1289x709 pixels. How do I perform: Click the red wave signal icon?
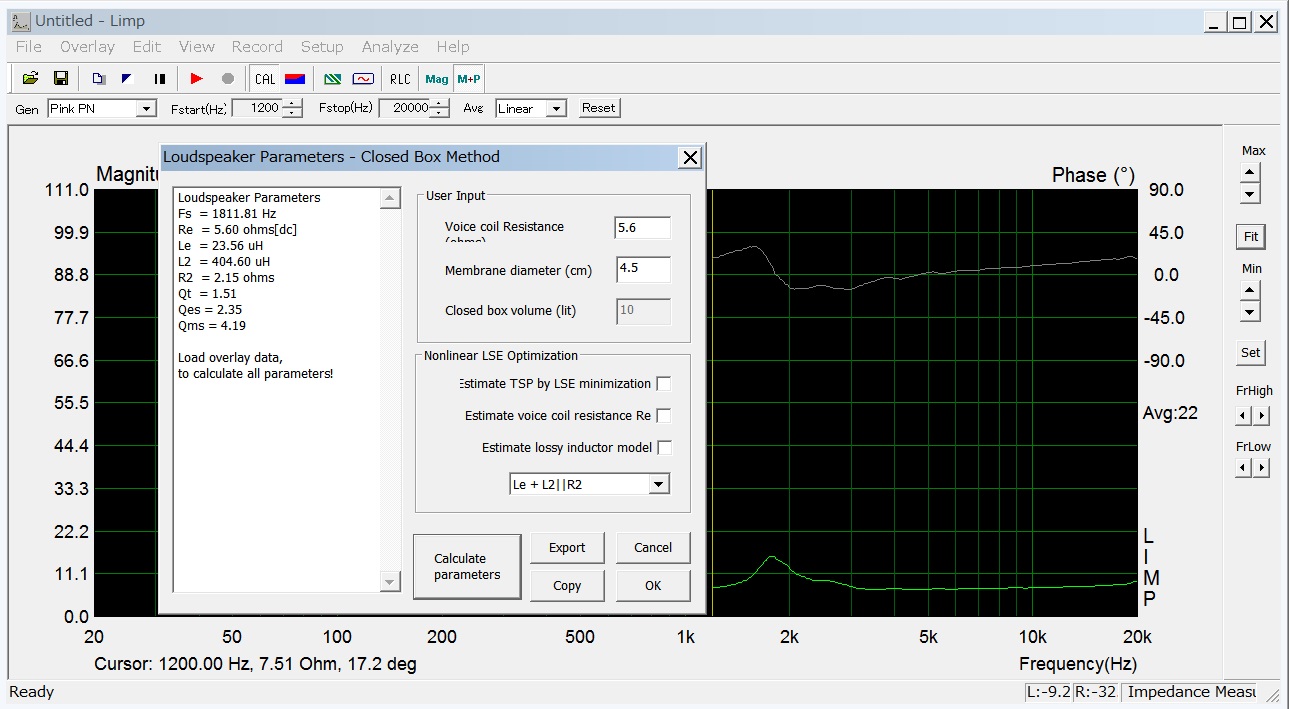pos(362,78)
